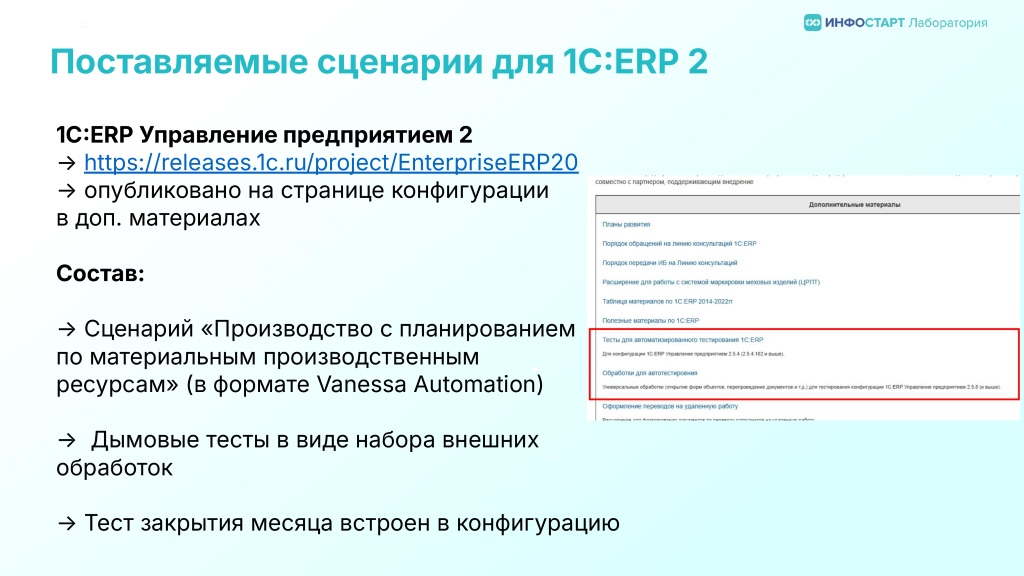Click the "ИНФОСТАРТ Лаборатория" brand text

(x=906, y=23)
